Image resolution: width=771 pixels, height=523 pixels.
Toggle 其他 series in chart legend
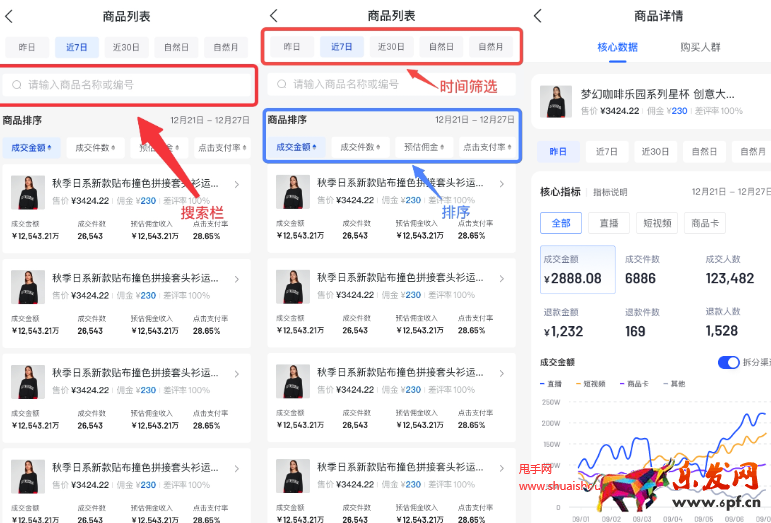[675, 384]
